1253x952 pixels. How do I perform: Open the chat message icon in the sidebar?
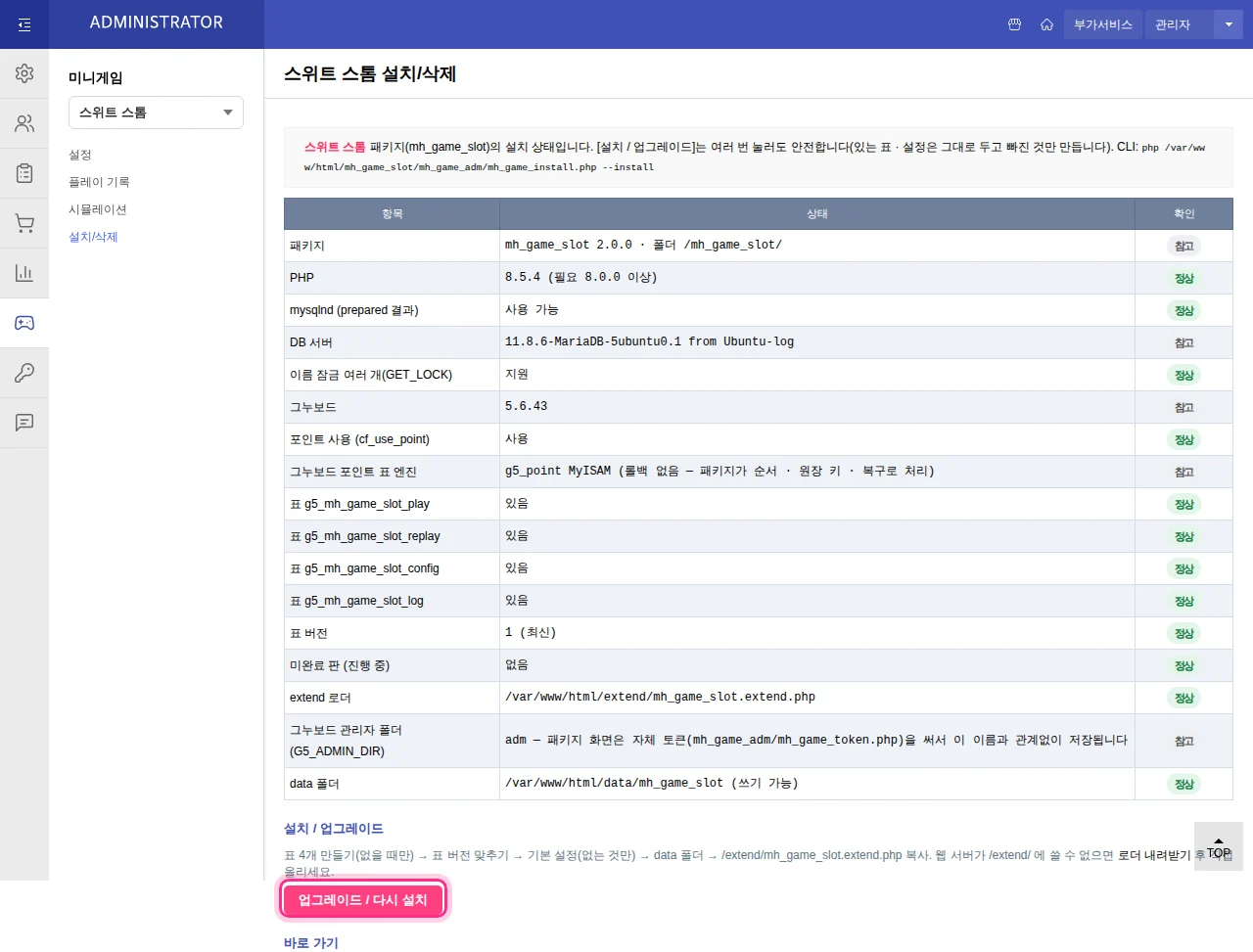(24, 423)
